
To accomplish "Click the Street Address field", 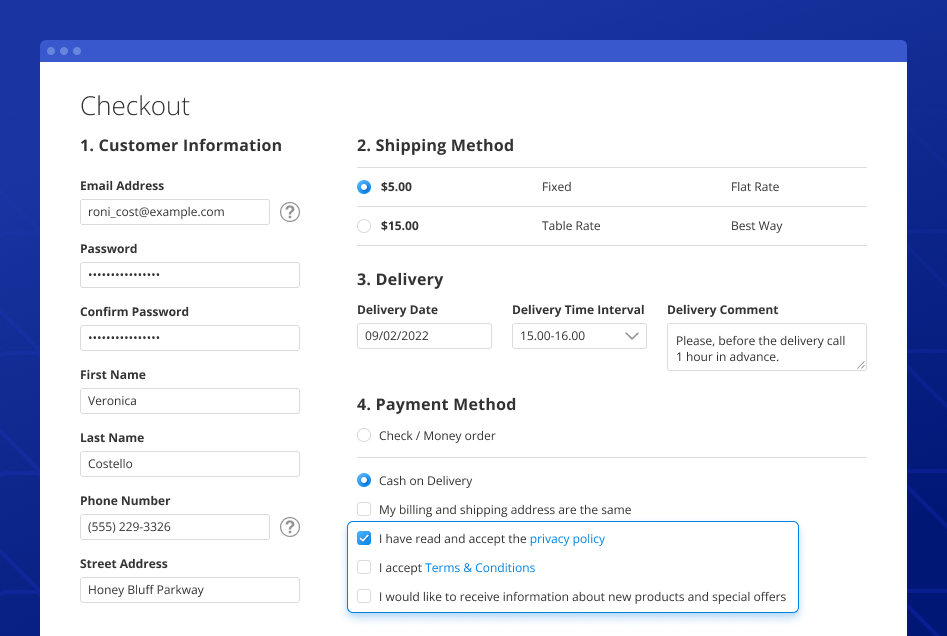I will click(189, 589).
